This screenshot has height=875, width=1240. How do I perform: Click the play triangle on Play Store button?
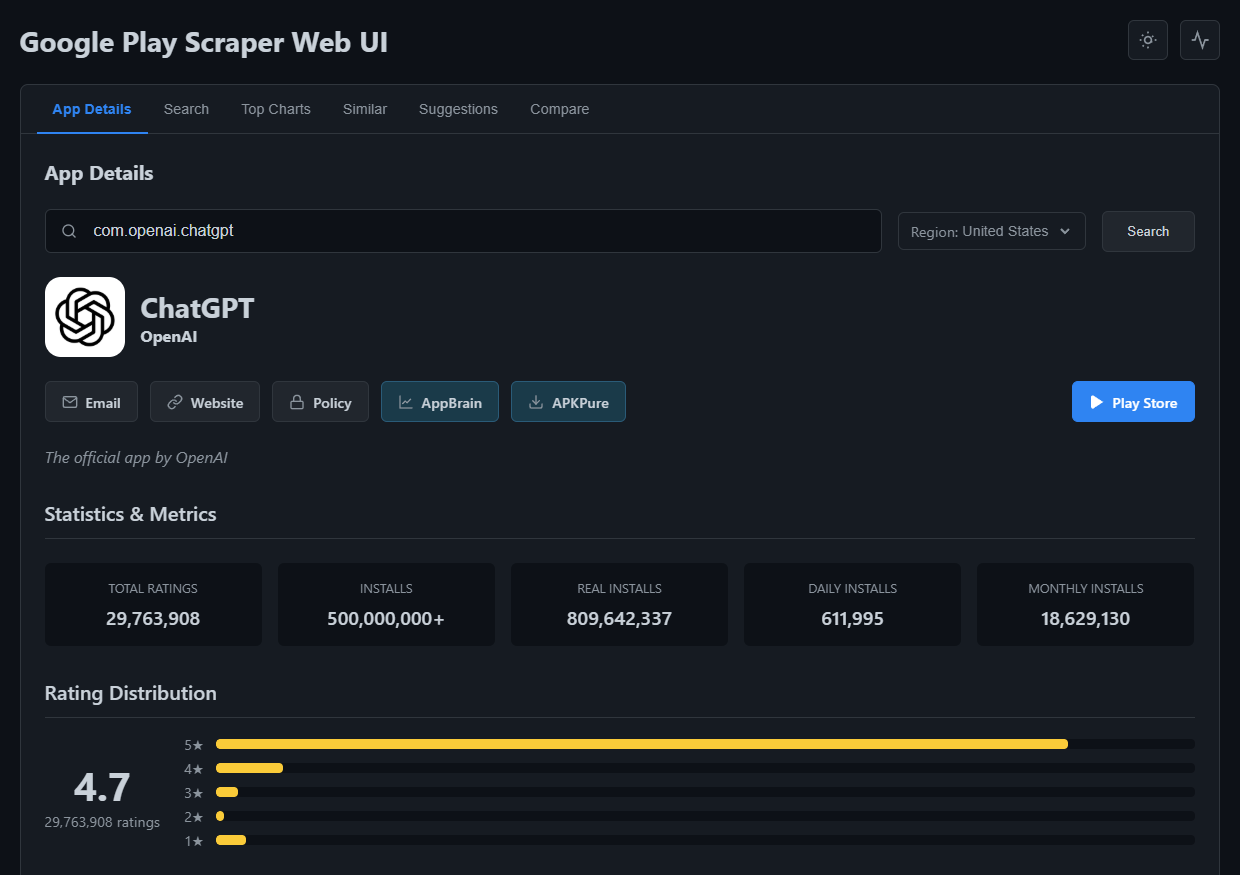point(1097,402)
